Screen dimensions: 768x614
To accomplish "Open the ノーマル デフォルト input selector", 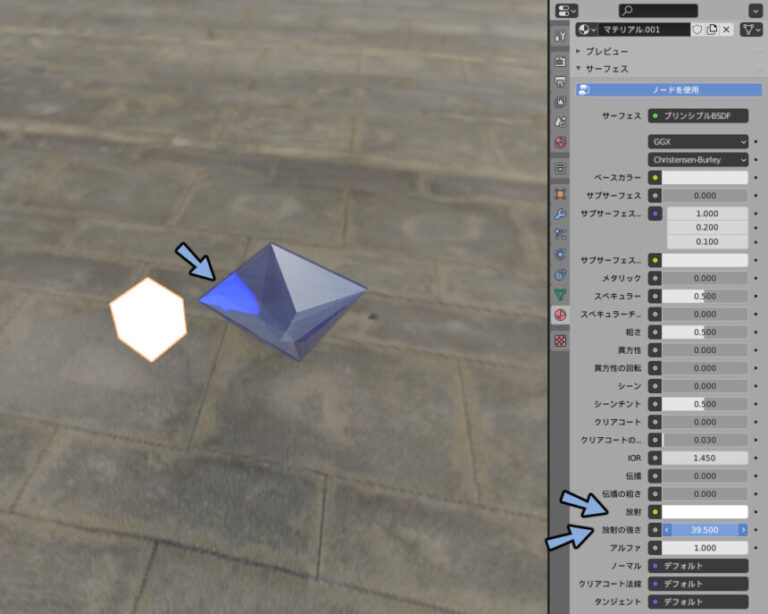I will 698,566.
